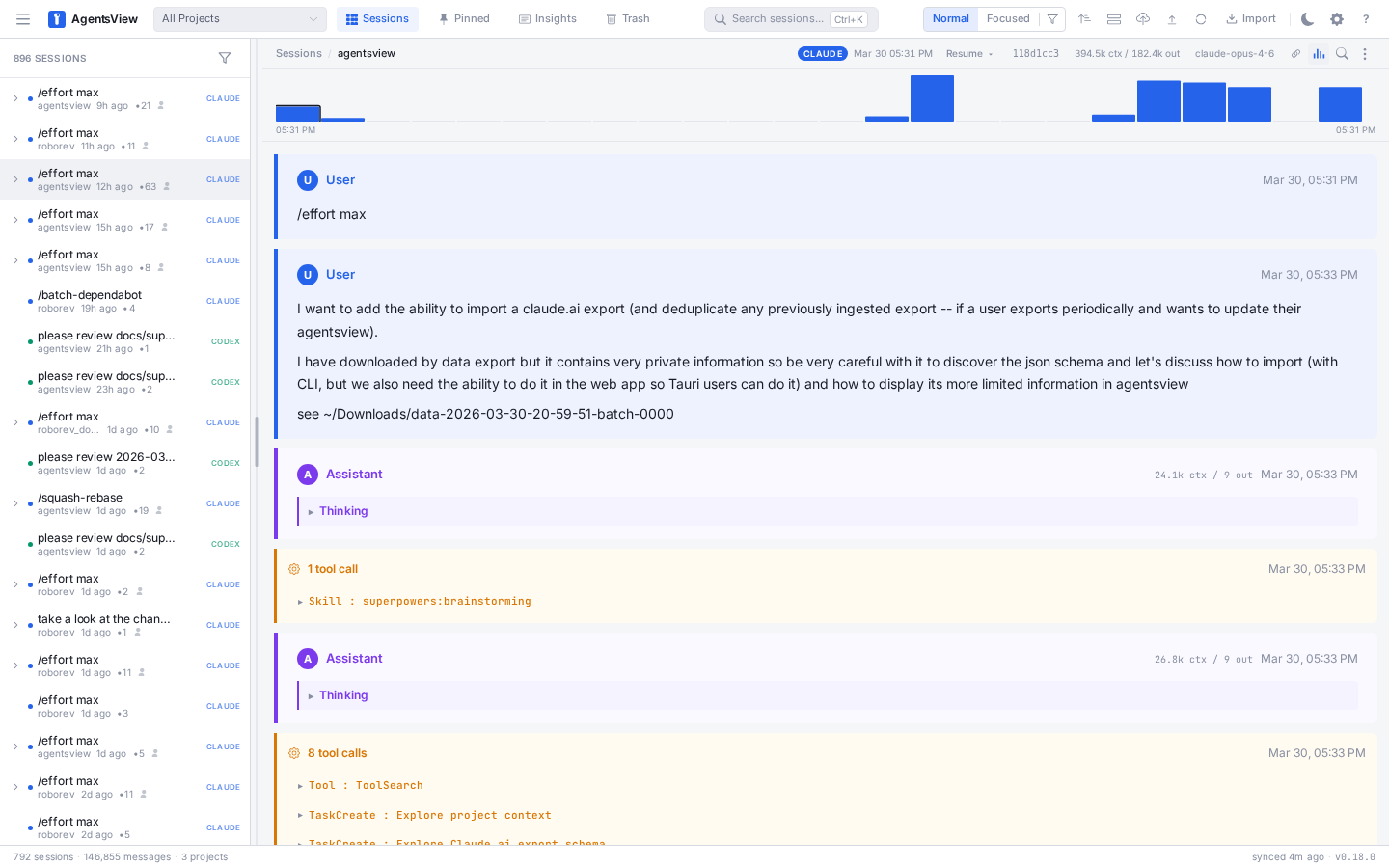Switch to Focused view mode
Viewport: 1389px width, 868px height.
1008,19
